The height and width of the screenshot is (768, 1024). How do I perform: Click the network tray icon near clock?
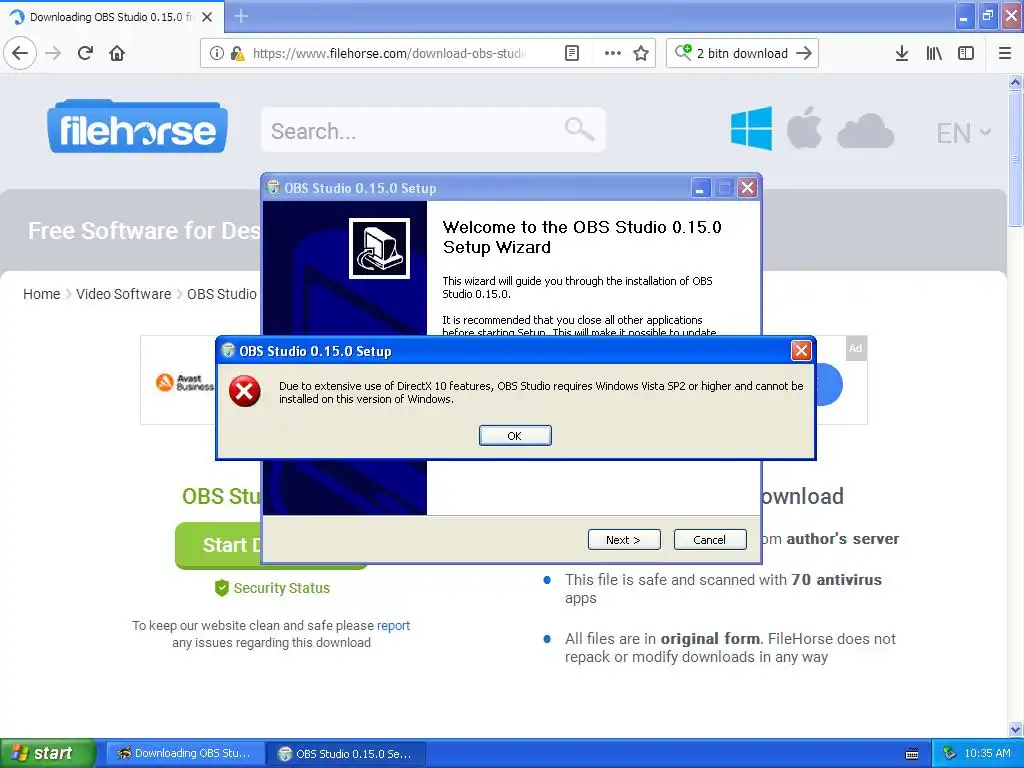tap(949, 753)
